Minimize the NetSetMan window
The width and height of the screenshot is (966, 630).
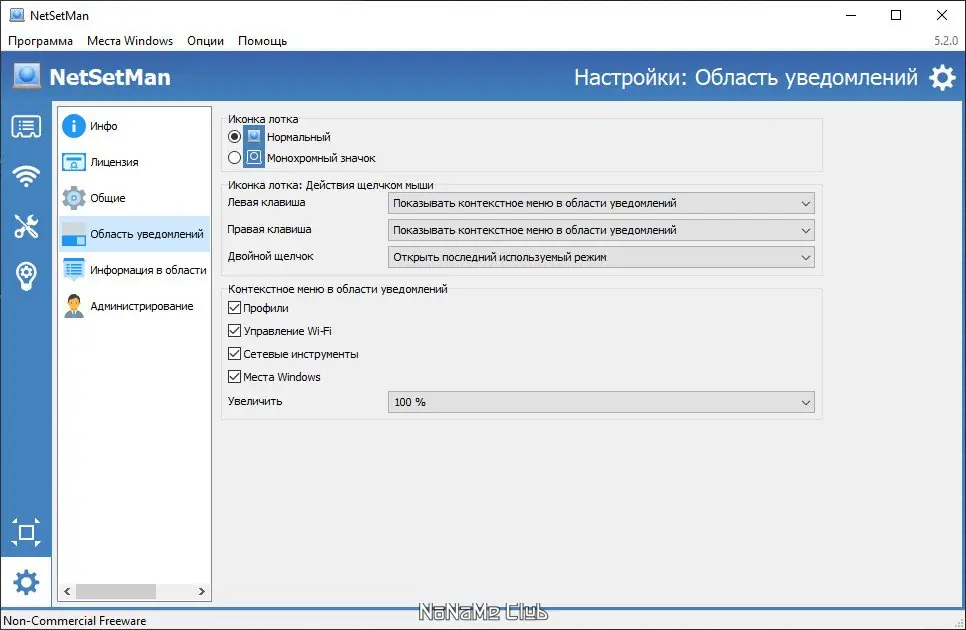(x=851, y=15)
